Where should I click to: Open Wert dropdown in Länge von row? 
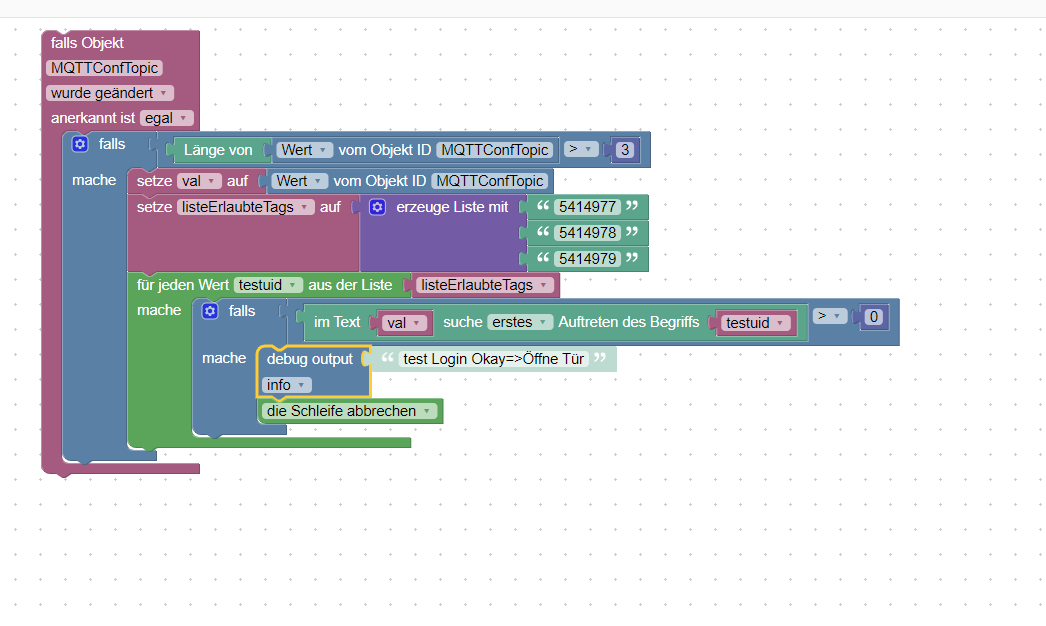[305, 150]
